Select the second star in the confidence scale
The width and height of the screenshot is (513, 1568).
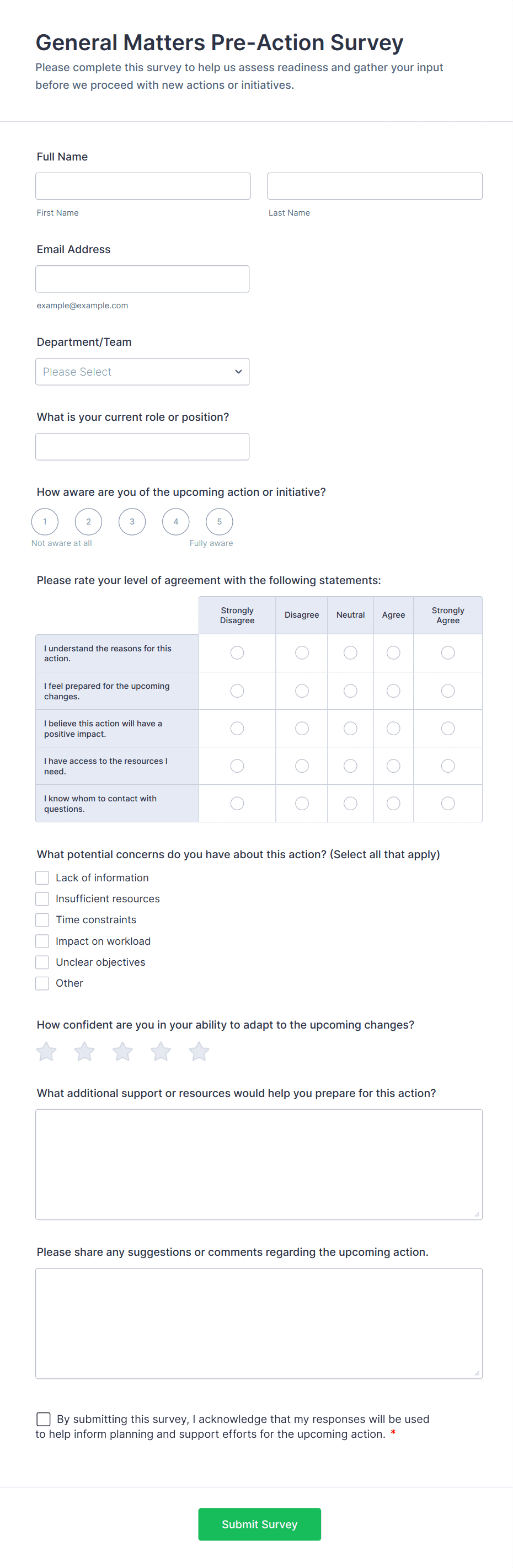tap(84, 1051)
